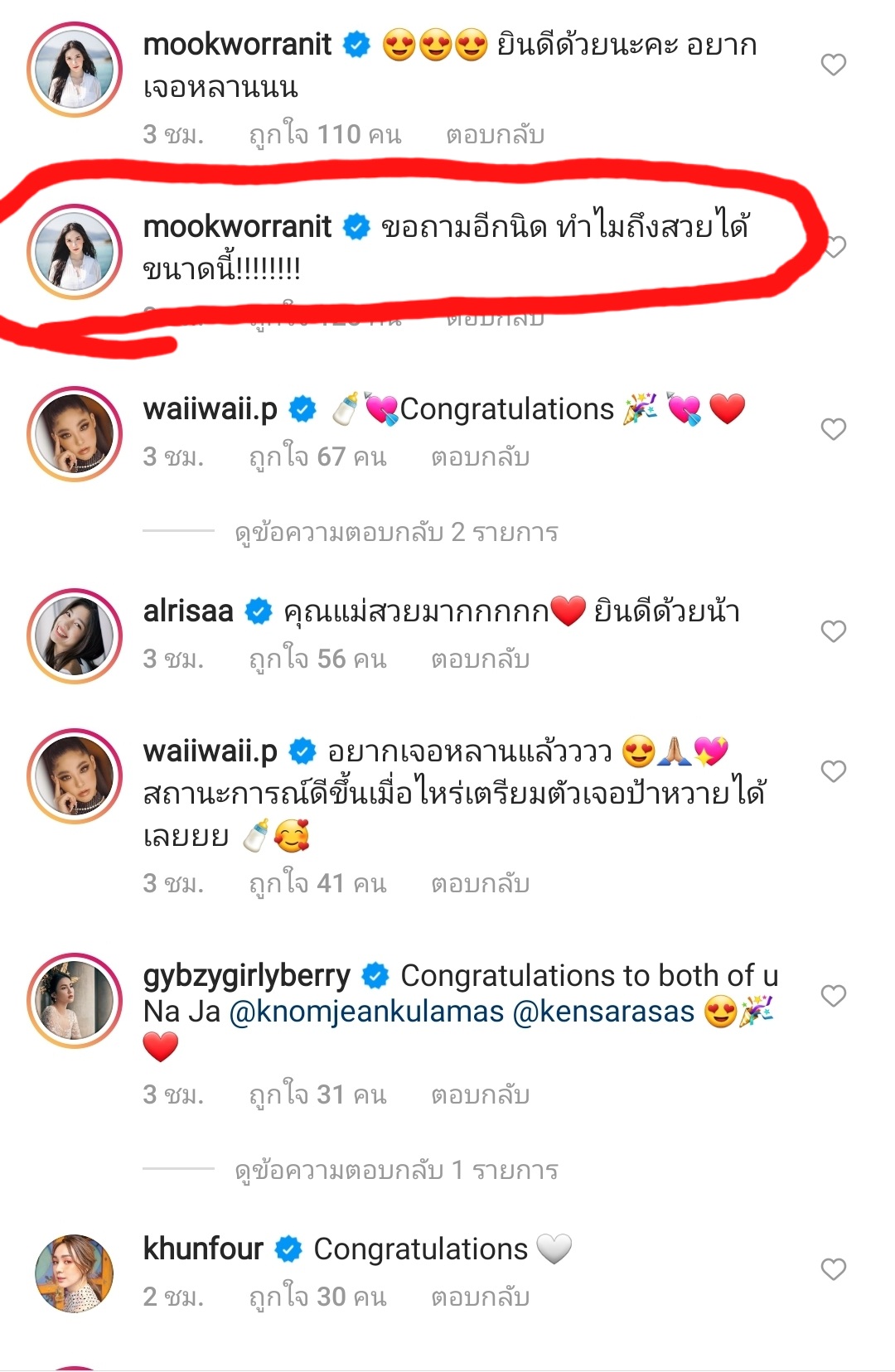Tap the heart on waiiwaii.p's second, longer comment
This screenshot has width=895, height=1372.
(833, 771)
